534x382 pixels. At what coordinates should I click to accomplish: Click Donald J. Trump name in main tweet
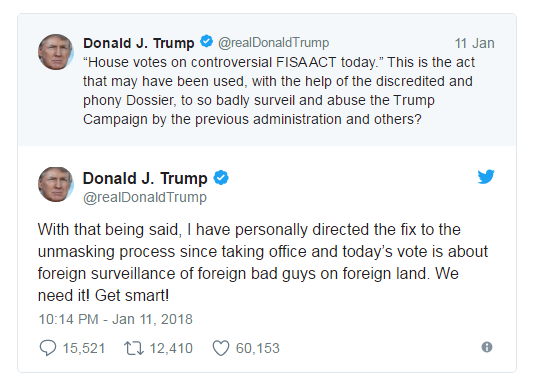(145, 178)
